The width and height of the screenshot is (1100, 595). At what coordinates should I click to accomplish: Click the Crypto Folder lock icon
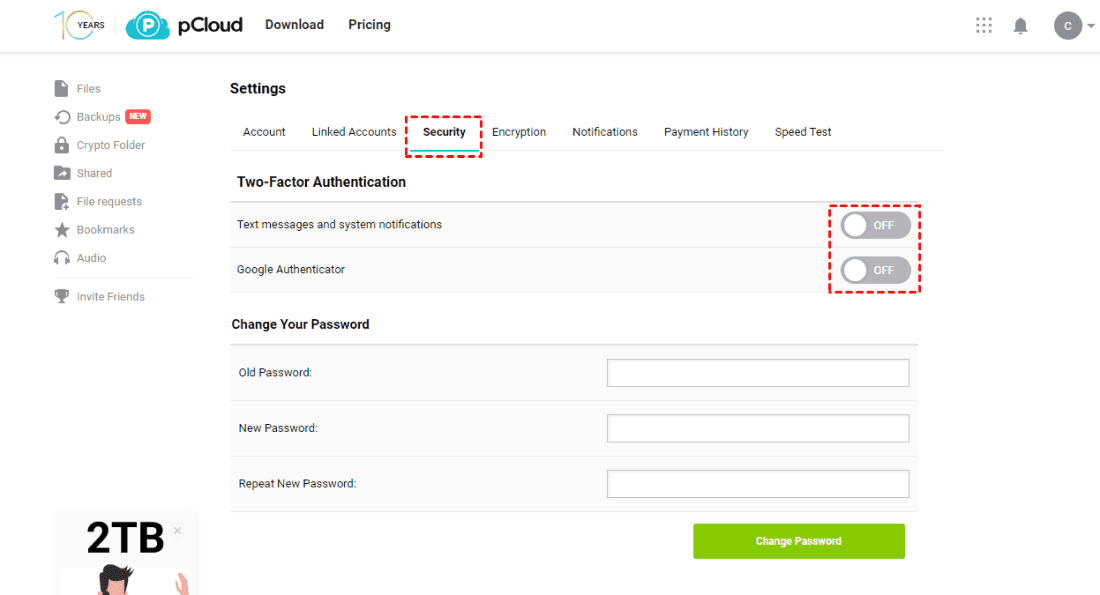pyautogui.click(x=62, y=145)
